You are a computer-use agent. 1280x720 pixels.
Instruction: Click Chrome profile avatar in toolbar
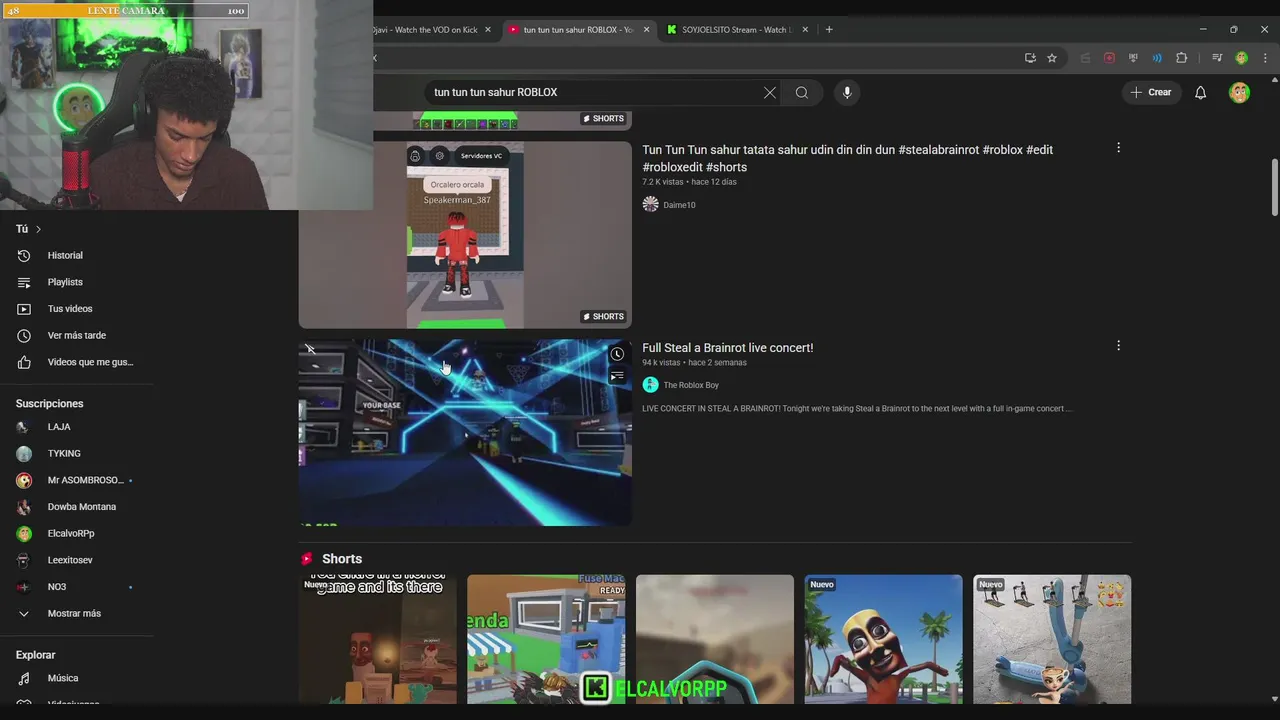(x=1241, y=58)
